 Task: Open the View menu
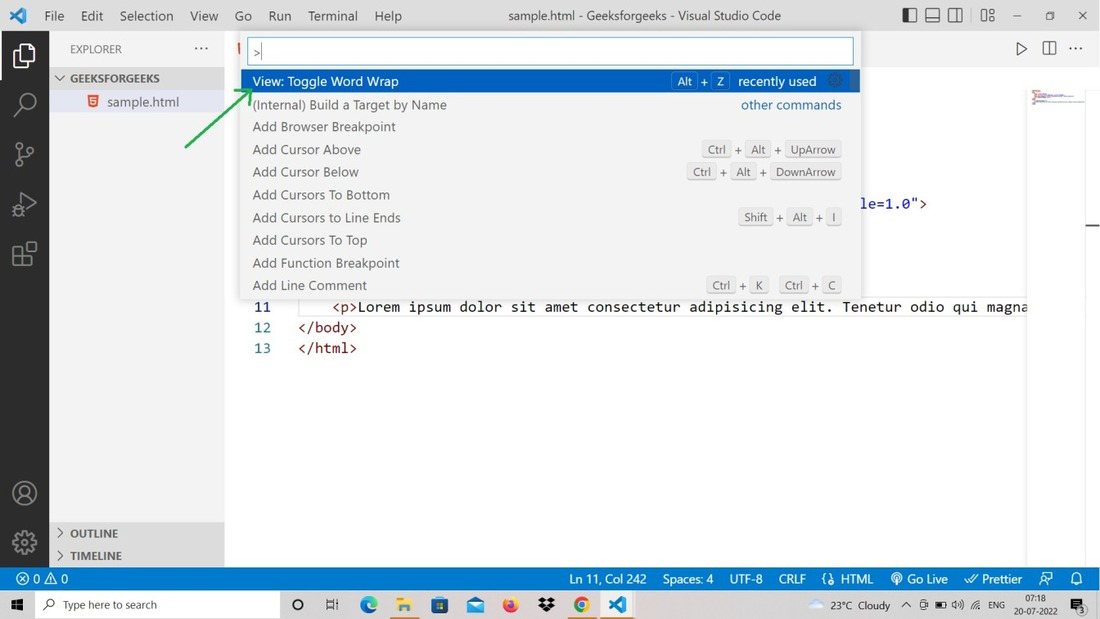tap(203, 15)
